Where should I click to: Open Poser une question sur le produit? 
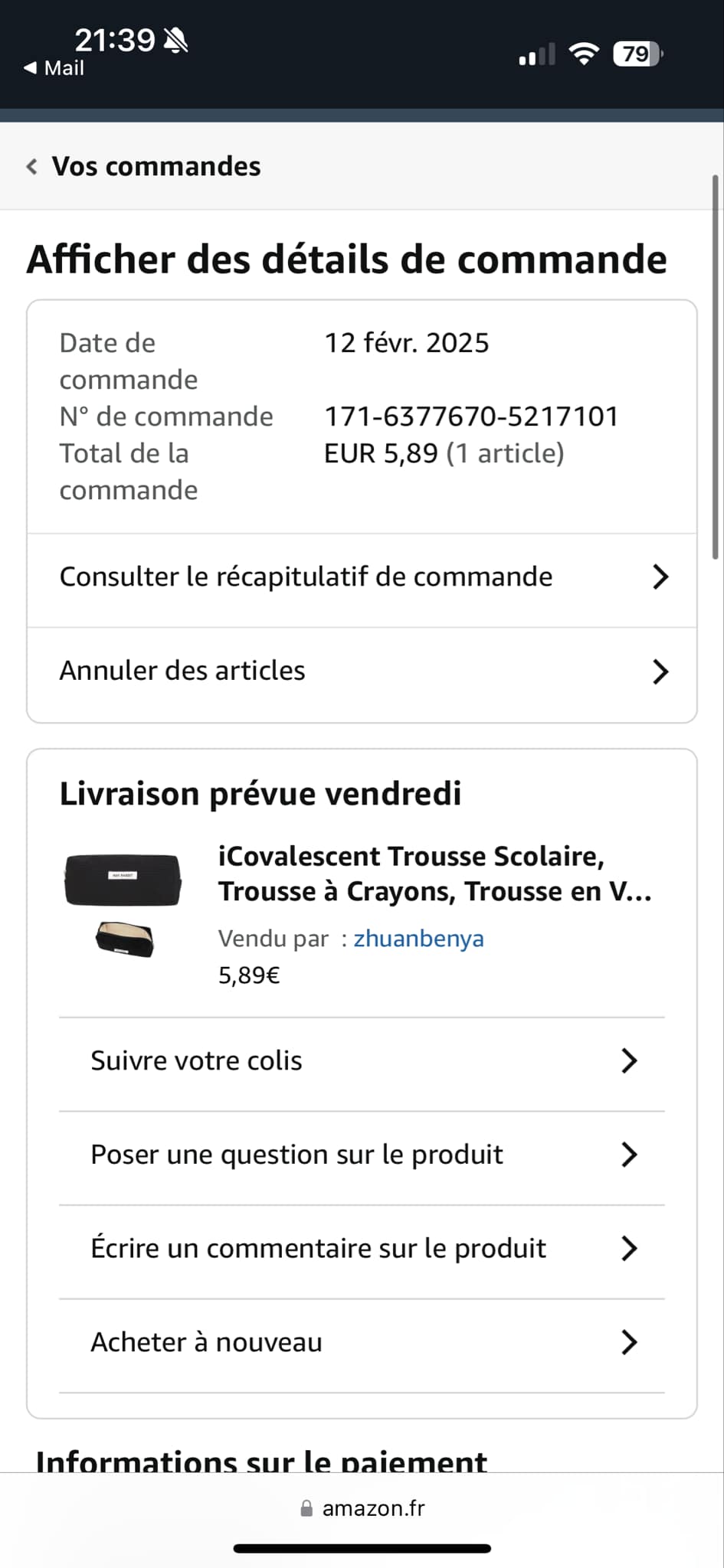pos(296,1155)
